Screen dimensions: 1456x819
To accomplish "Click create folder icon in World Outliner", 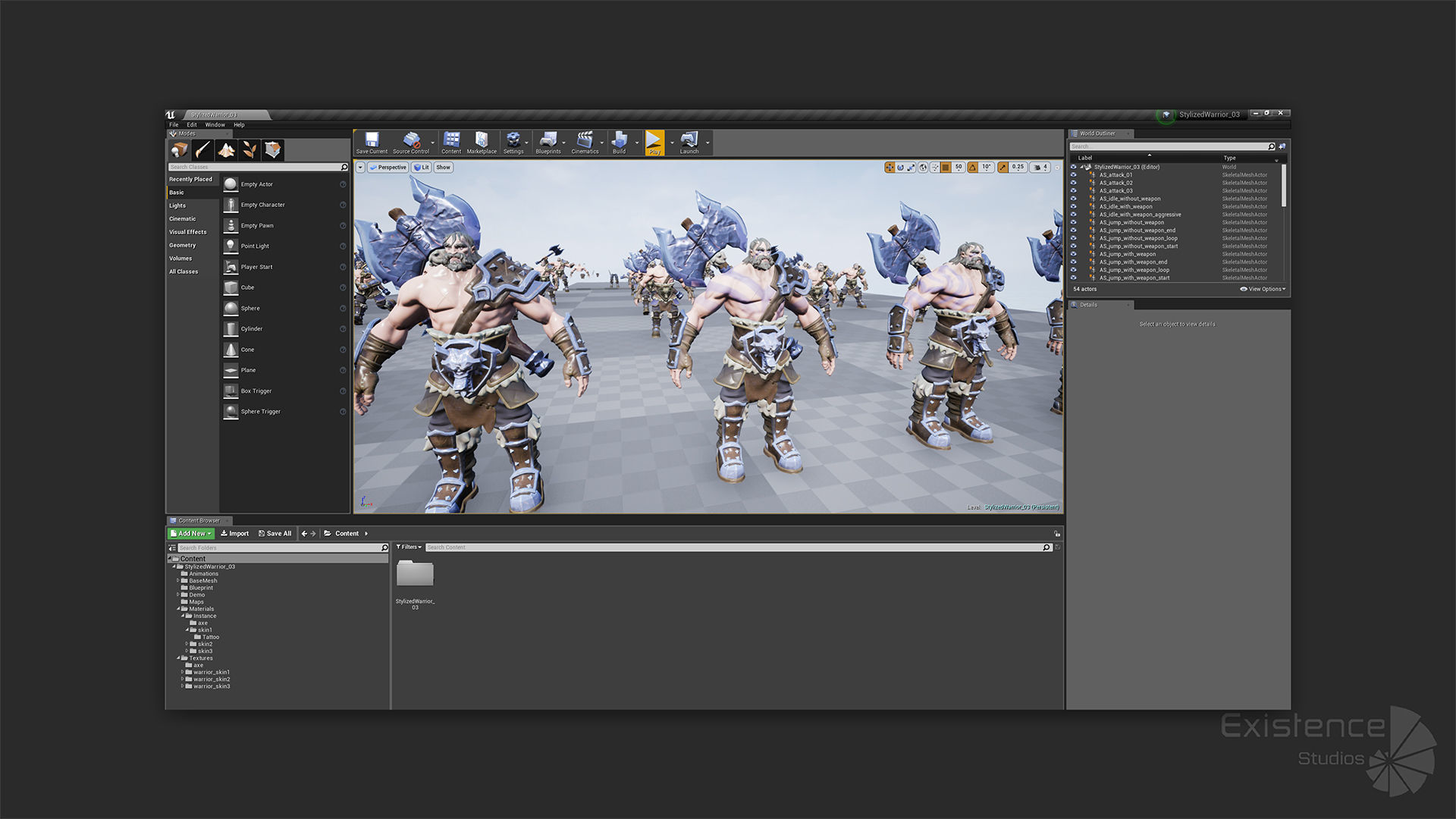I will tap(1282, 146).
